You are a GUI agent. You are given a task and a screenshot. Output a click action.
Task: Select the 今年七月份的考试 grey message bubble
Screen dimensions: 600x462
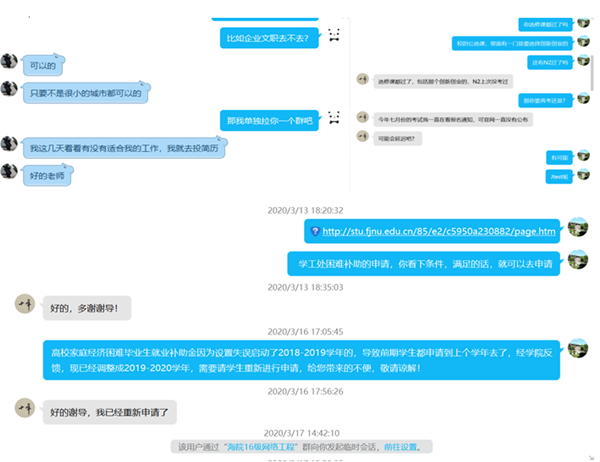click(453, 119)
